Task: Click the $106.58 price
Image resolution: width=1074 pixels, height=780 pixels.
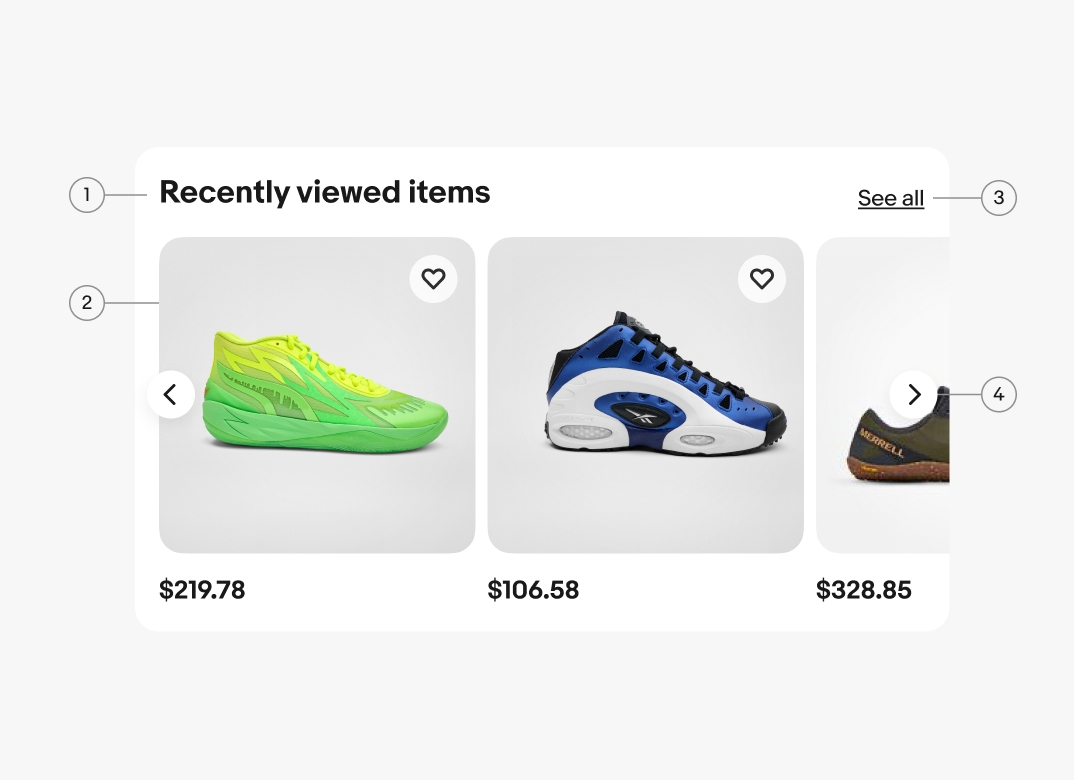Action: pos(533,590)
